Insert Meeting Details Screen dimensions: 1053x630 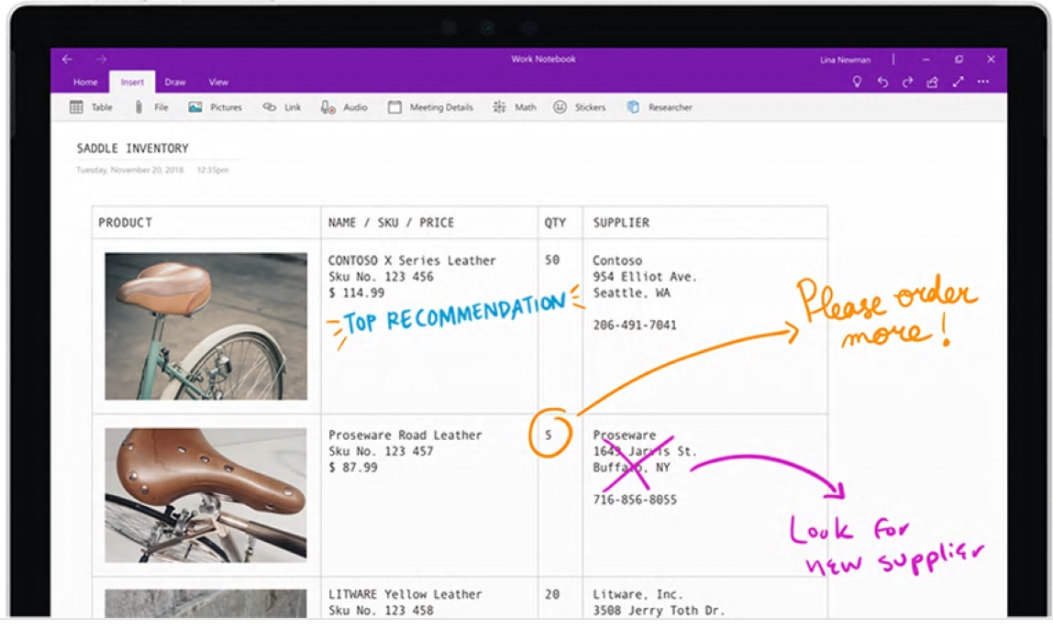(x=431, y=107)
